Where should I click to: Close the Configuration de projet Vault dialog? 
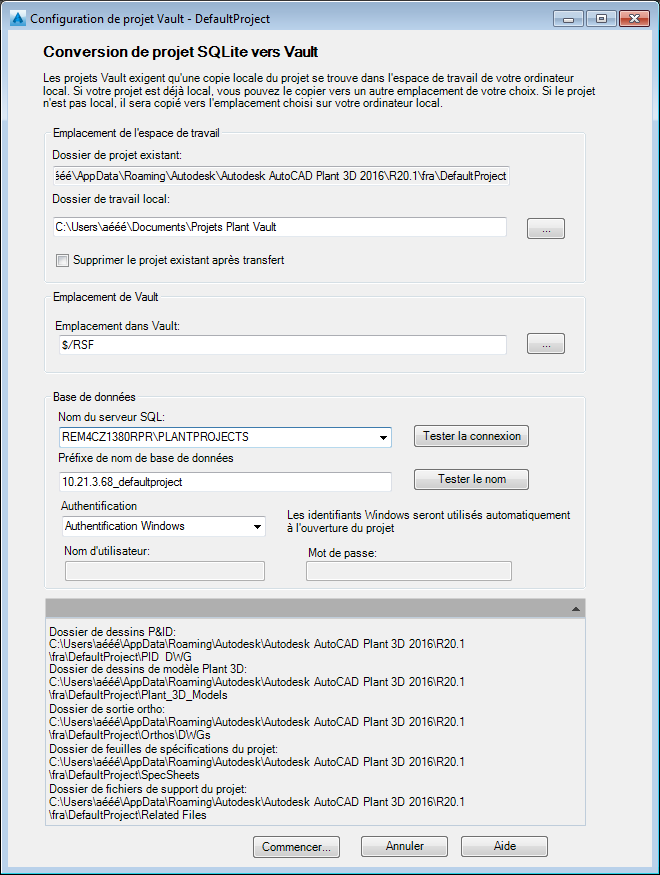pyautogui.click(x=634, y=19)
